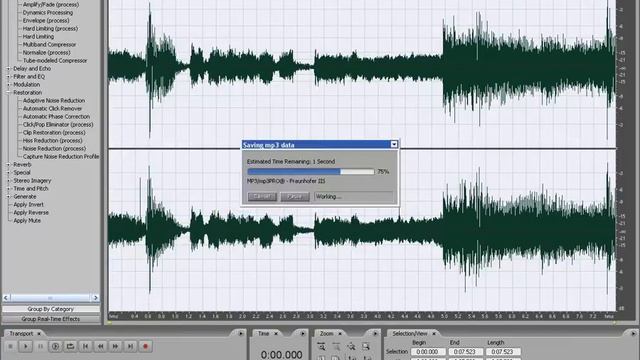Expand the Stereo Imagery category
This screenshot has width=640, height=360.
click(8, 180)
